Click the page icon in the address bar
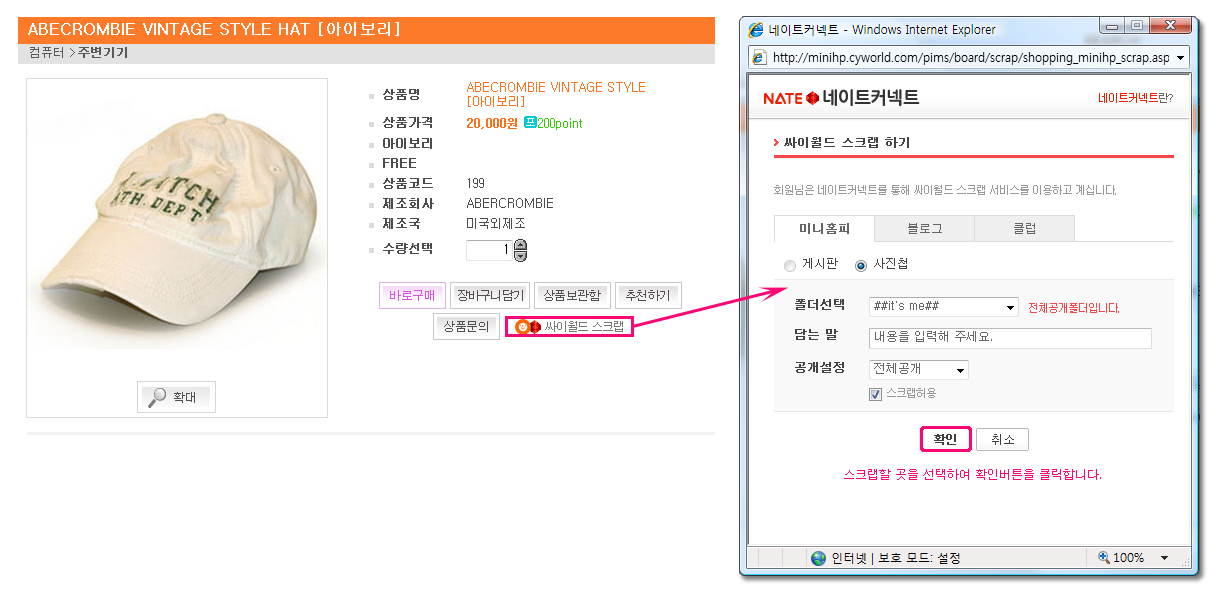Image resolution: width=1228 pixels, height=604 pixels. [759, 58]
